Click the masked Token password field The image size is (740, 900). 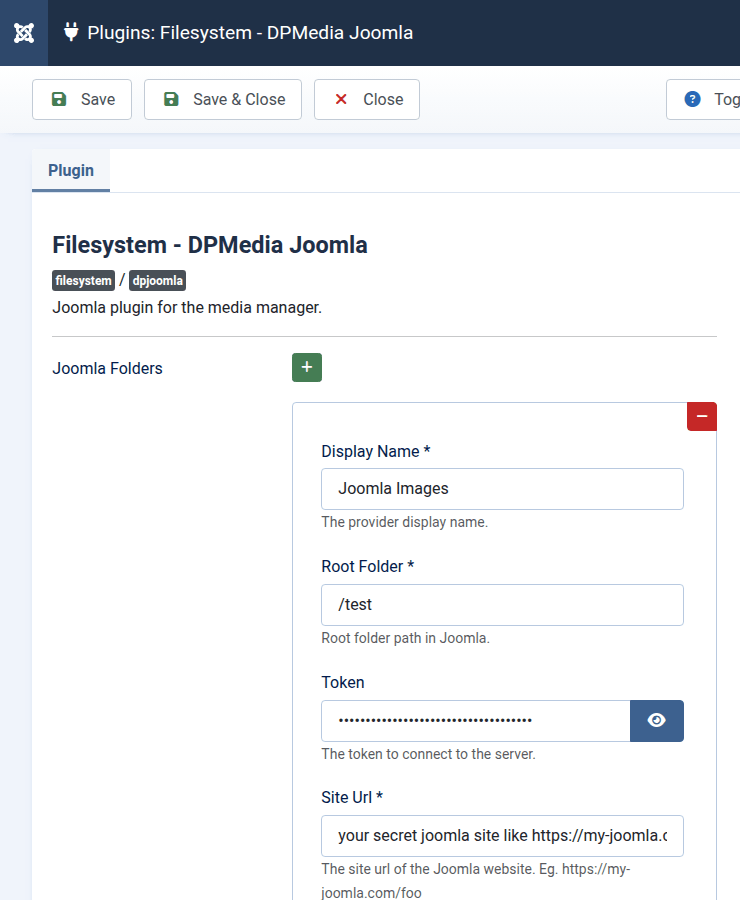[x=475, y=721]
